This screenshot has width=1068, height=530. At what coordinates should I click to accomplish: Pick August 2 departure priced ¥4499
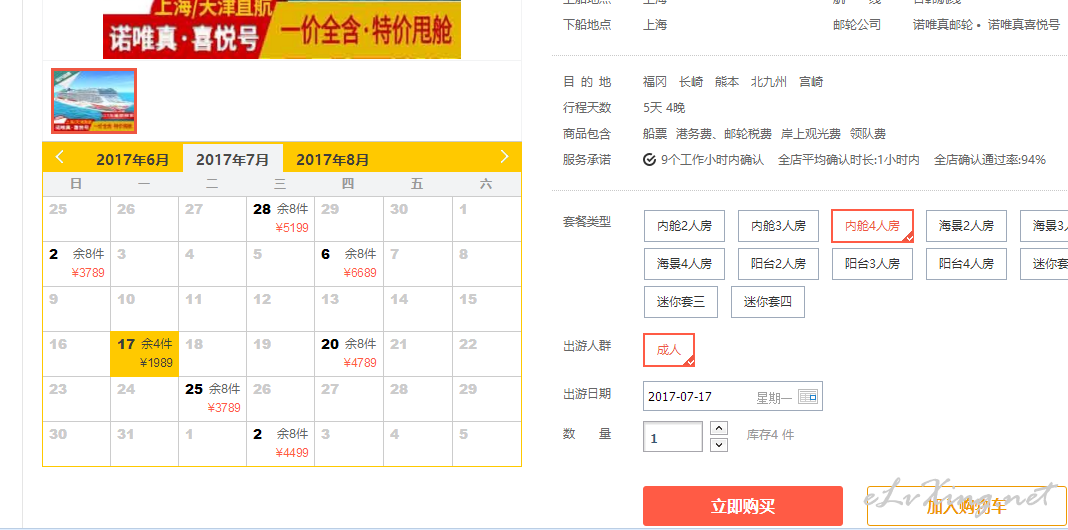pos(281,444)
